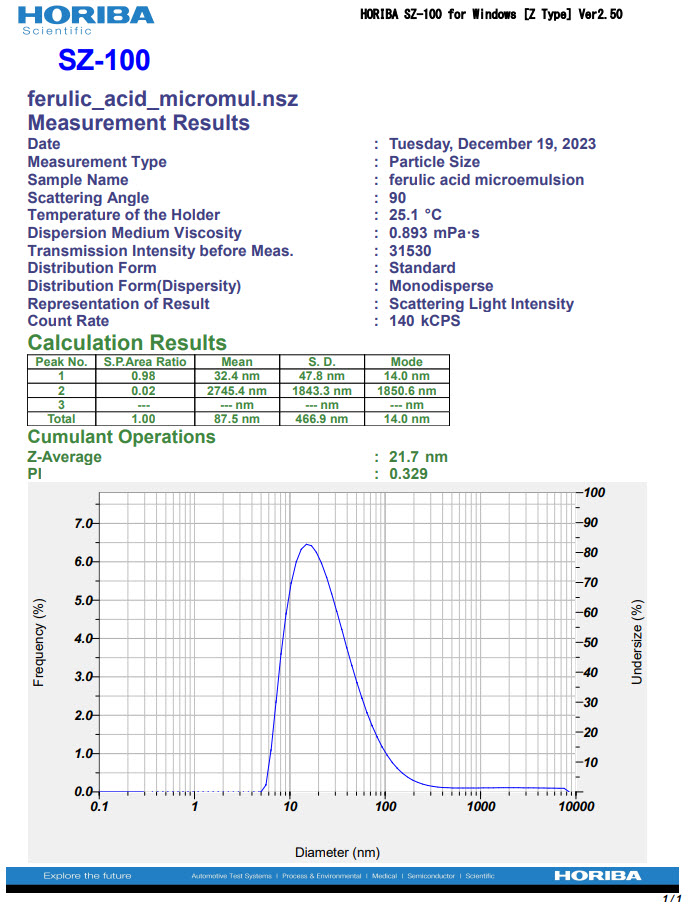
Task: Click the Frequency (%) axis title
Action: [39, 643]
